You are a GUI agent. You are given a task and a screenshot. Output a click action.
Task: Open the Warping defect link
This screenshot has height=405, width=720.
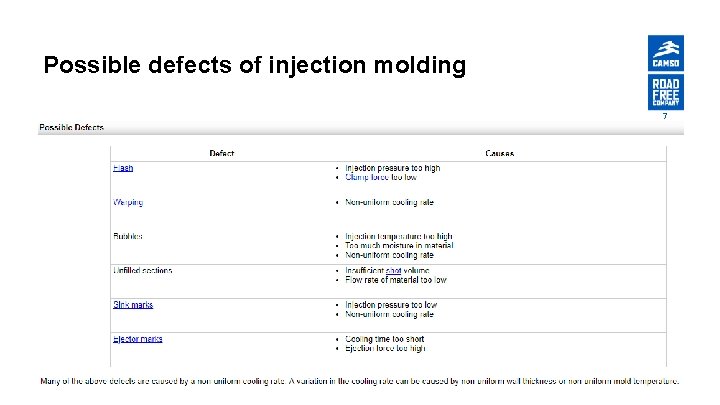128,202
